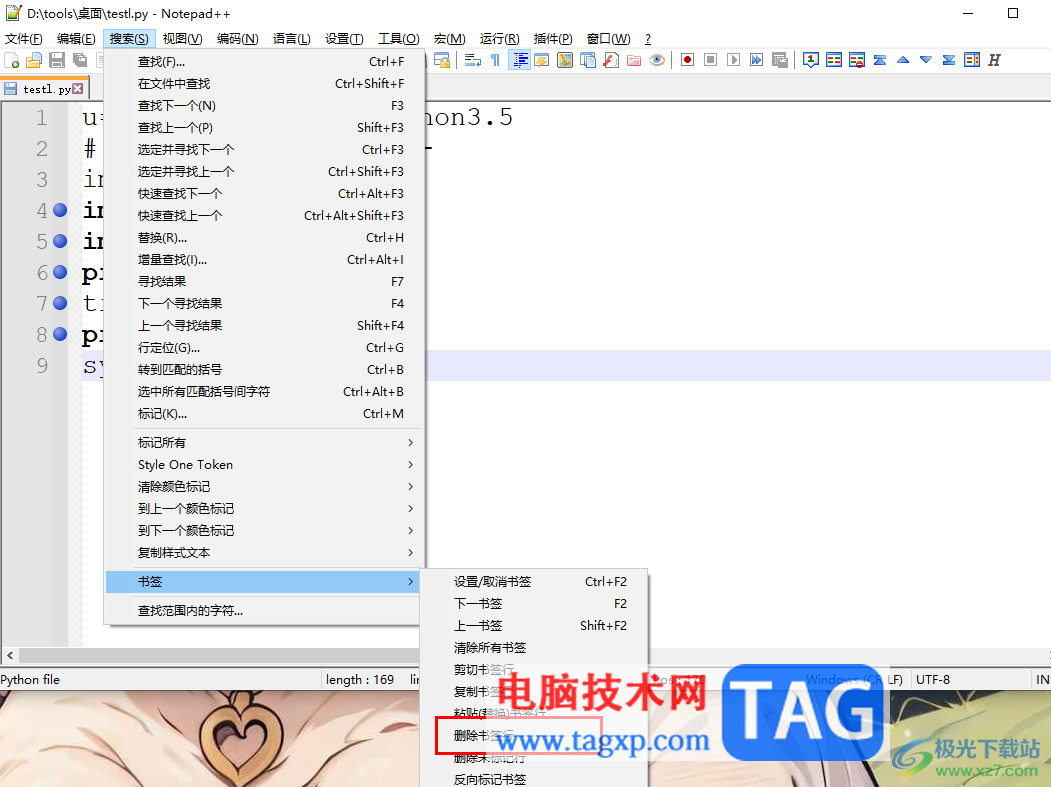Click the blue jump-to-last-difference icon
The image size is (1051, 787).
948,60
